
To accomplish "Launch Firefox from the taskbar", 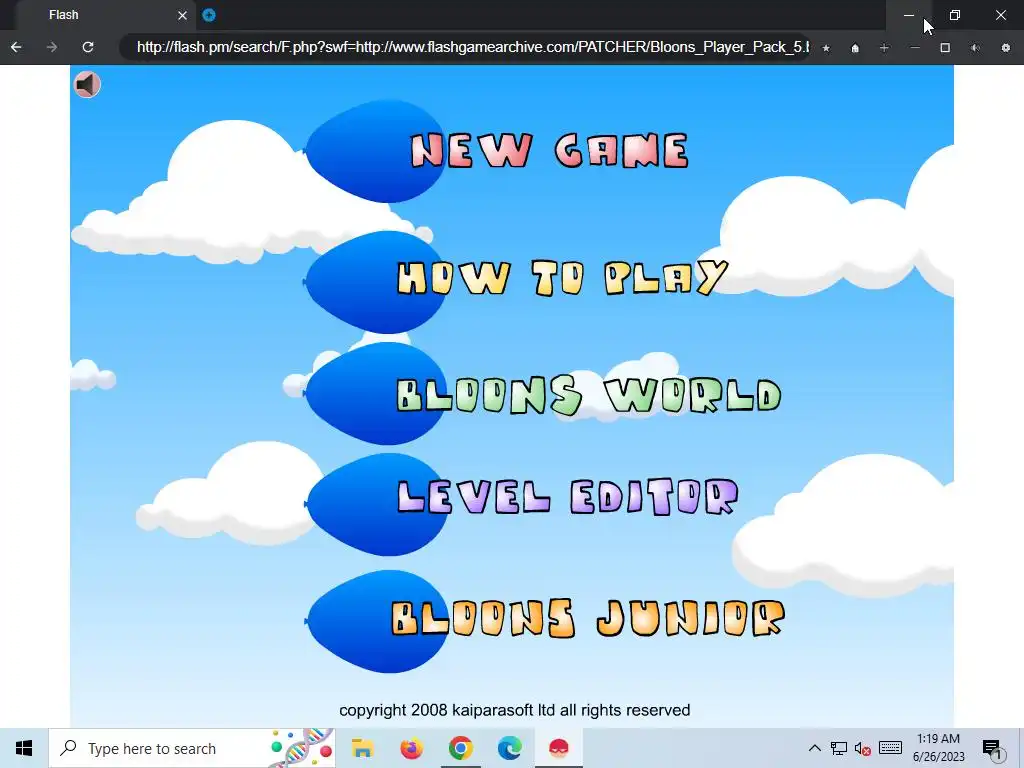I will pos(411,748).
